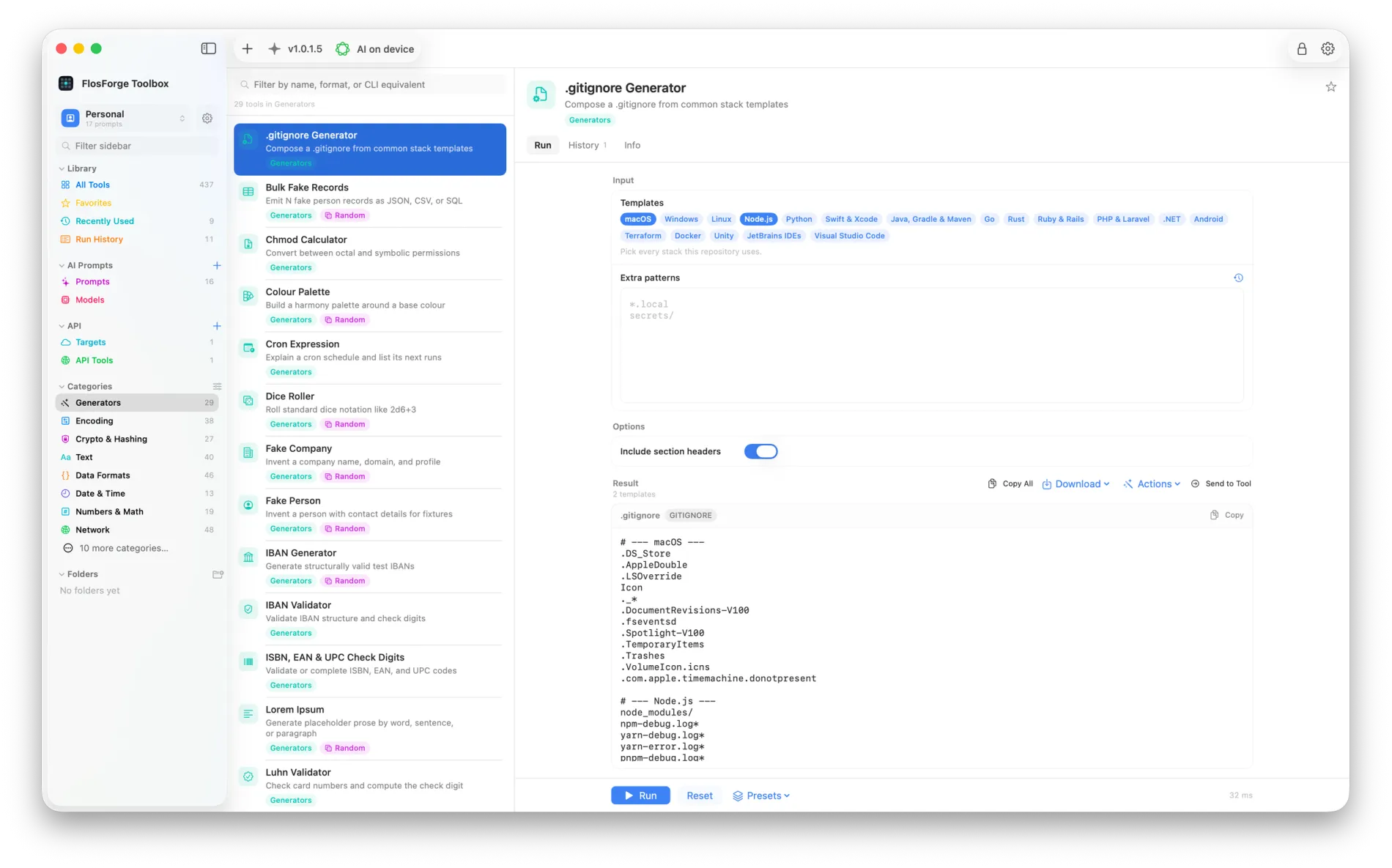Collapse the Library section
The image size is (1392, 868).
click(x=62, y=168)
